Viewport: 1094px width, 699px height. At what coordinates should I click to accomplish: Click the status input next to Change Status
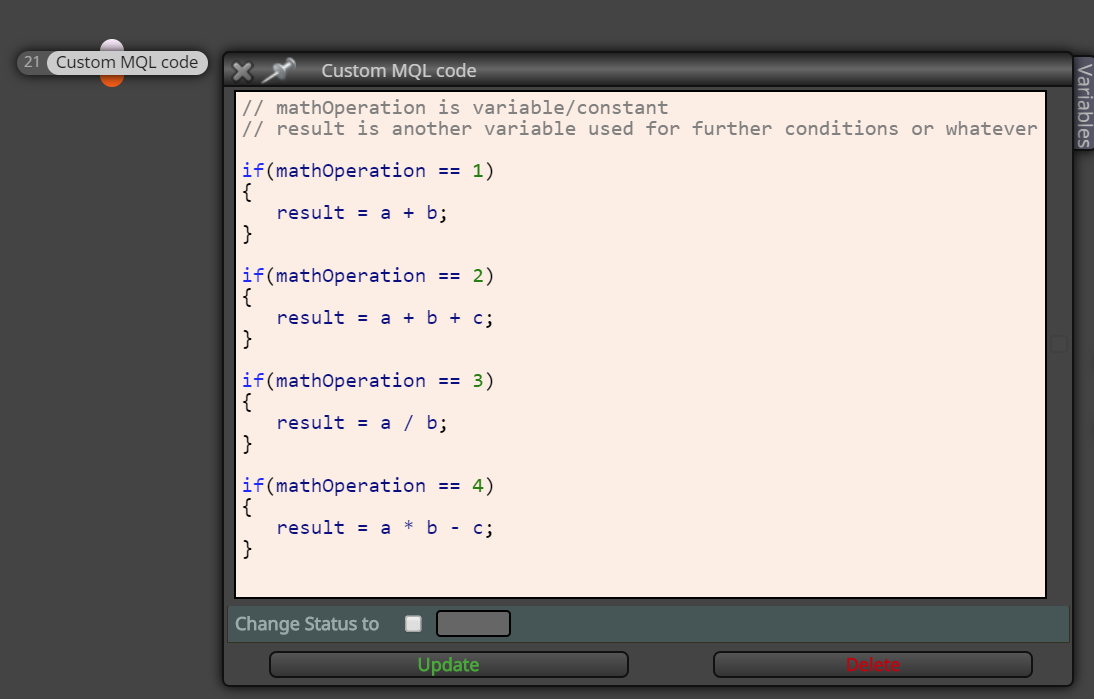click(473, 624)
